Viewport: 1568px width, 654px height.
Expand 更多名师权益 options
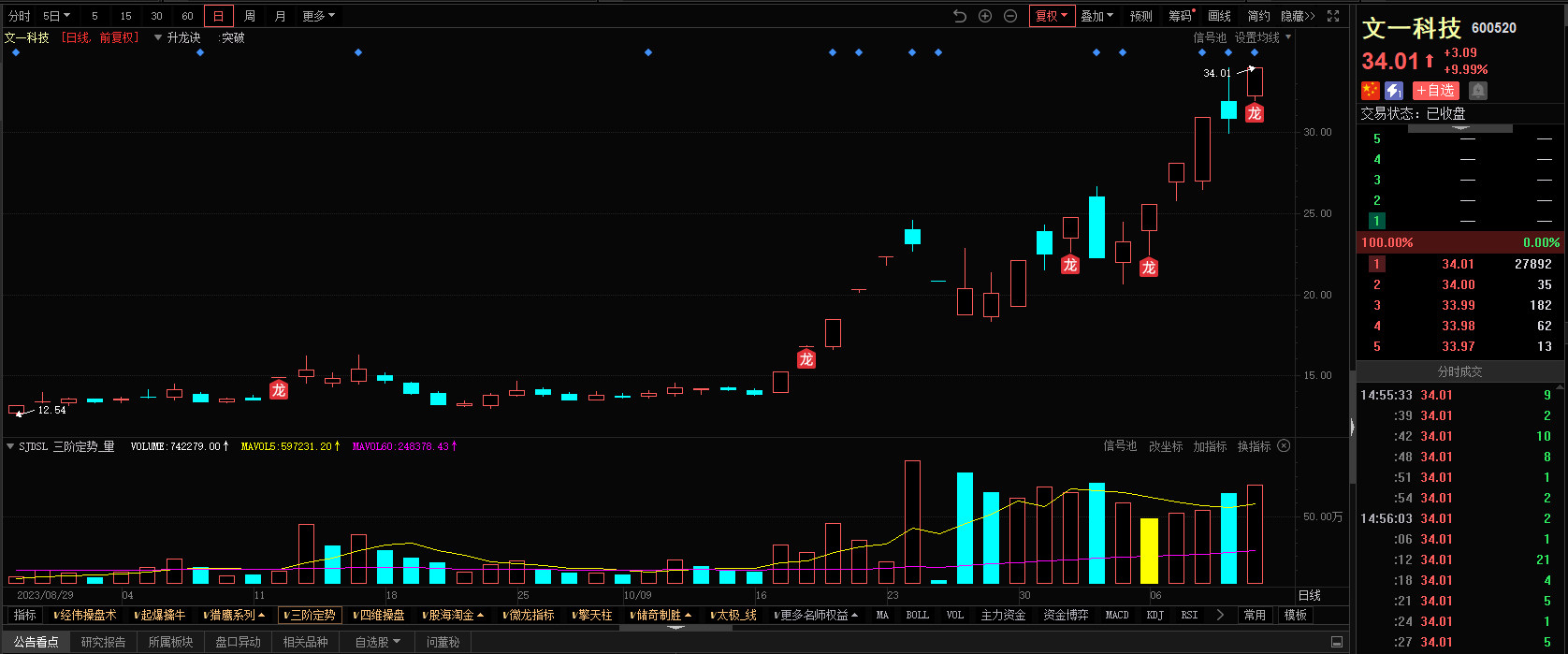tap(817, 615)
